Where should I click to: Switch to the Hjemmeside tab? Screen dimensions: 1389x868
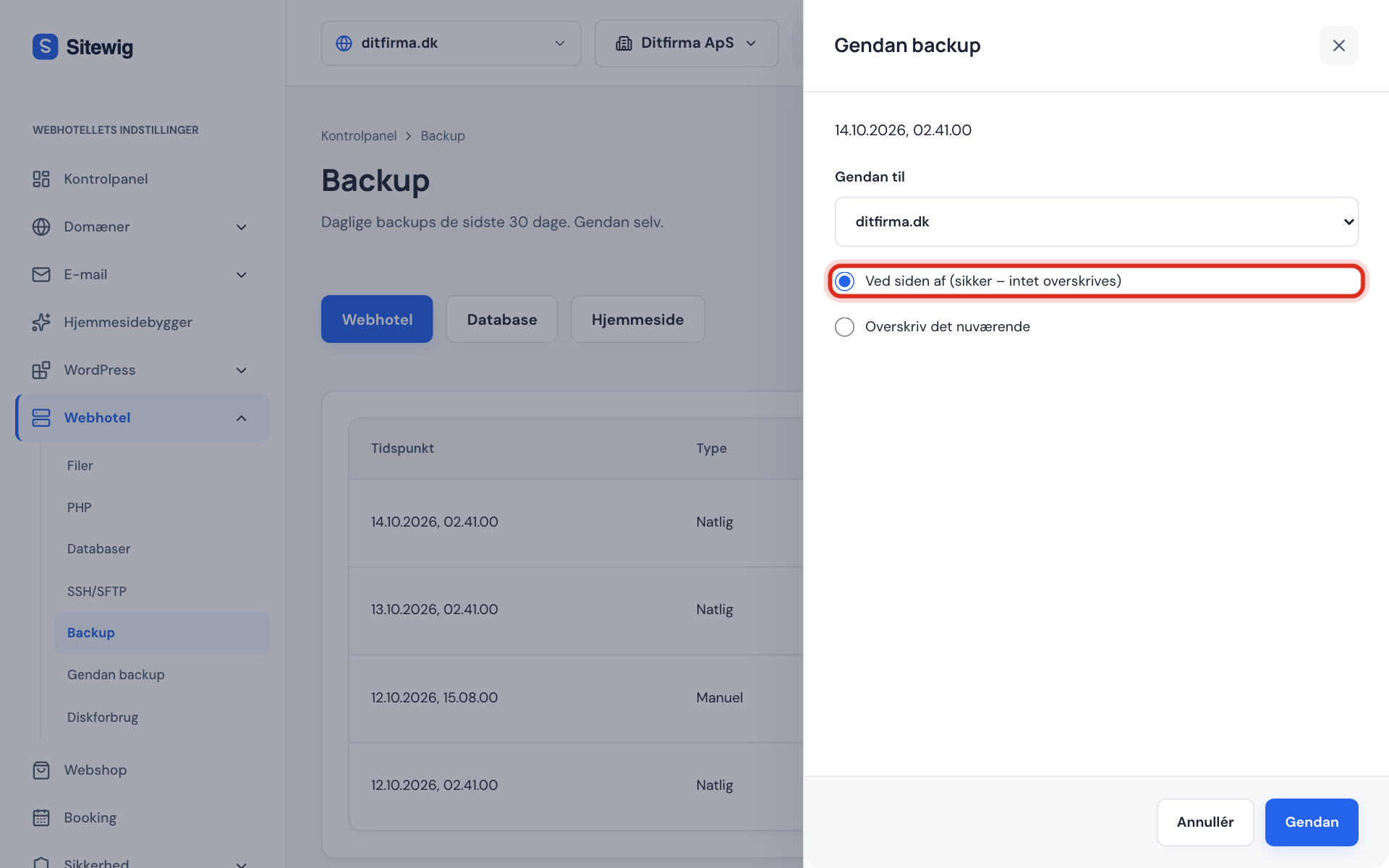pyautogui.click(x=637, y=319)
